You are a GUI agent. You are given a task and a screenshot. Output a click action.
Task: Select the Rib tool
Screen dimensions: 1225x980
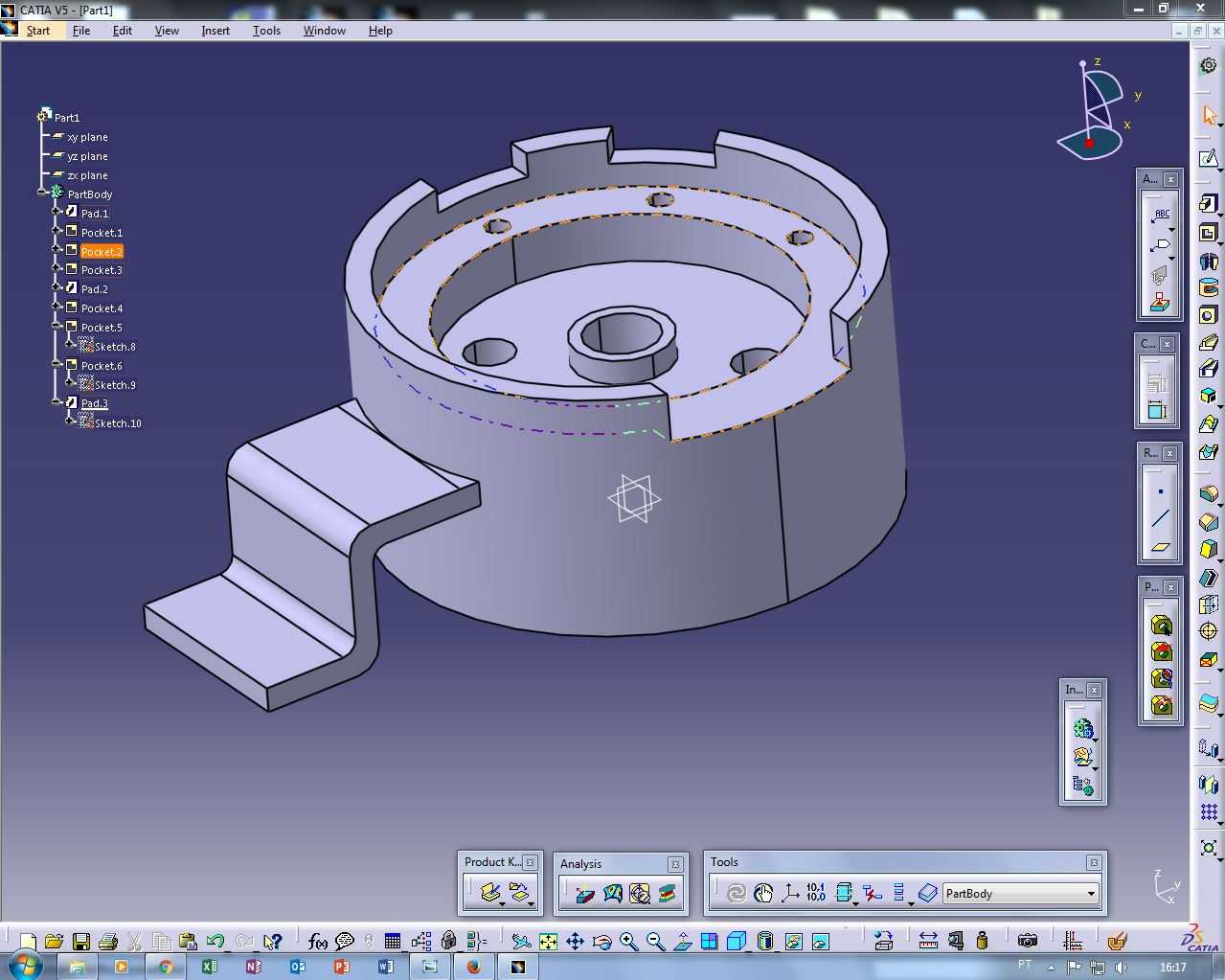coord(1209,342)
